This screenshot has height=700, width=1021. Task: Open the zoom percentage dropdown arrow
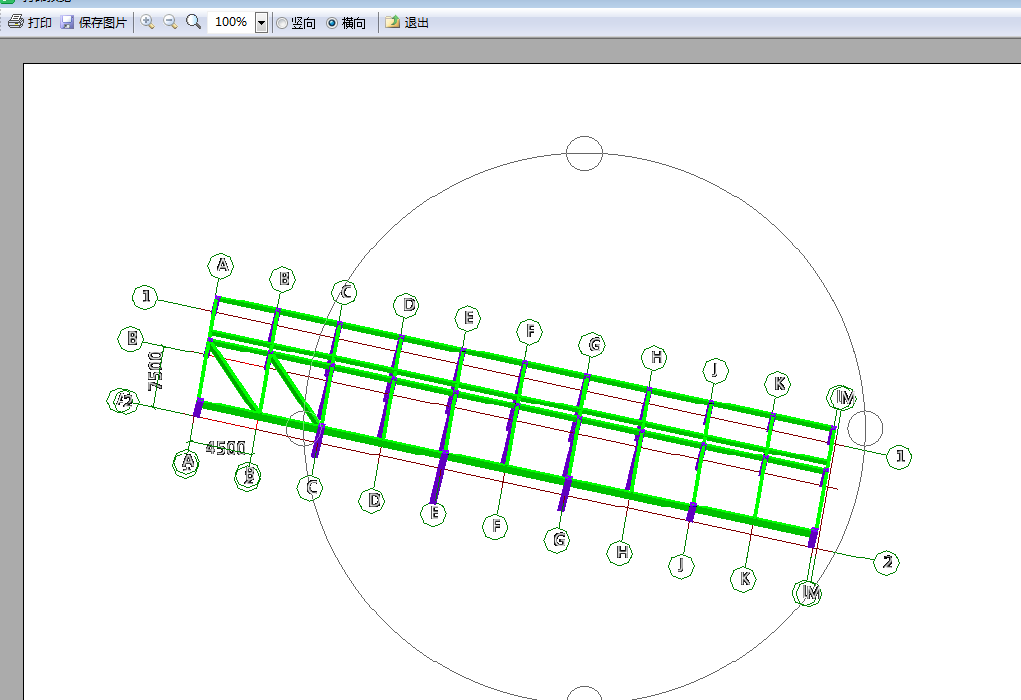tap(261, 23)
